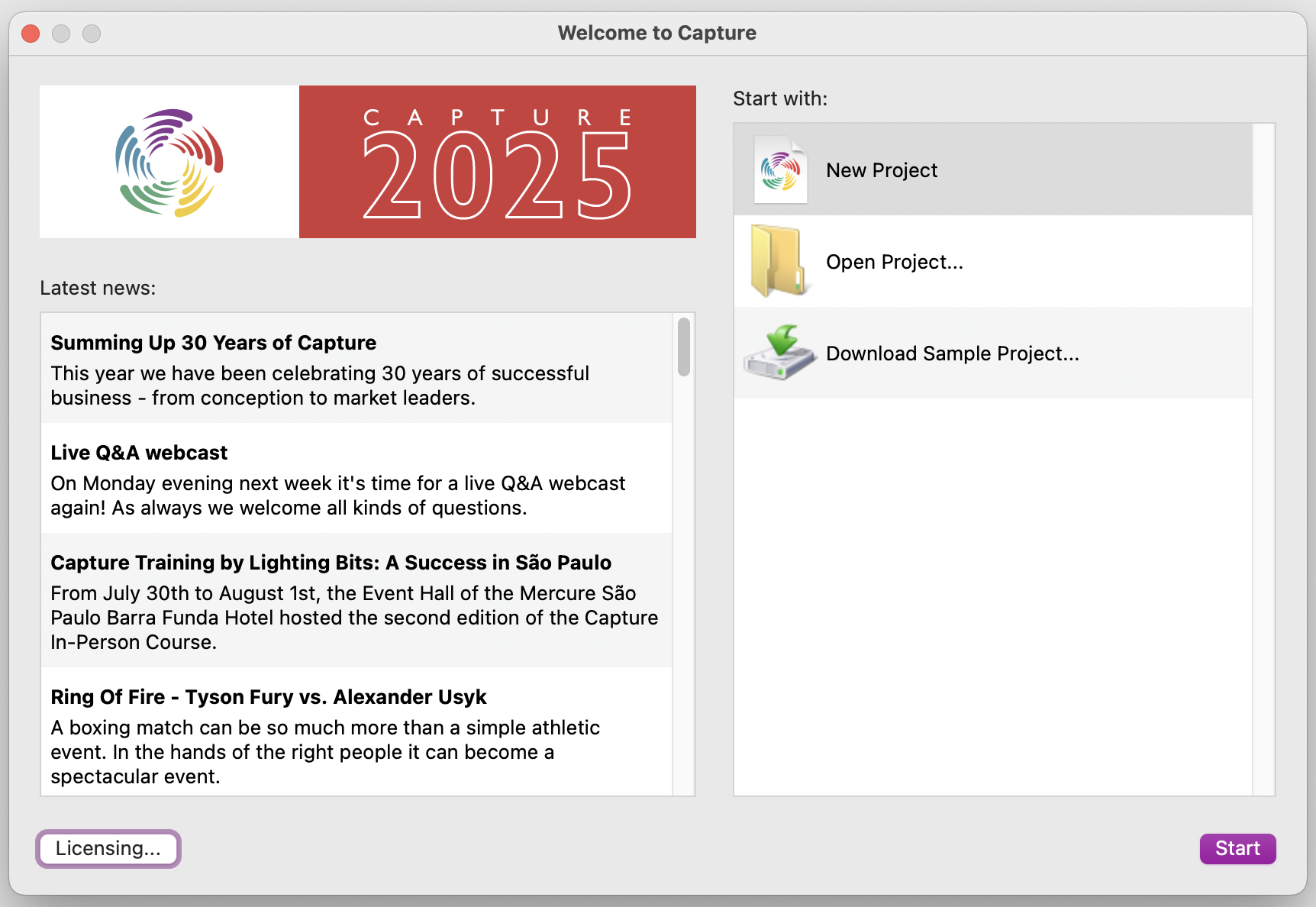The width and height of the screenshot is (1316, 907).
Task: Click the red close window button
Action: point(31,34)
